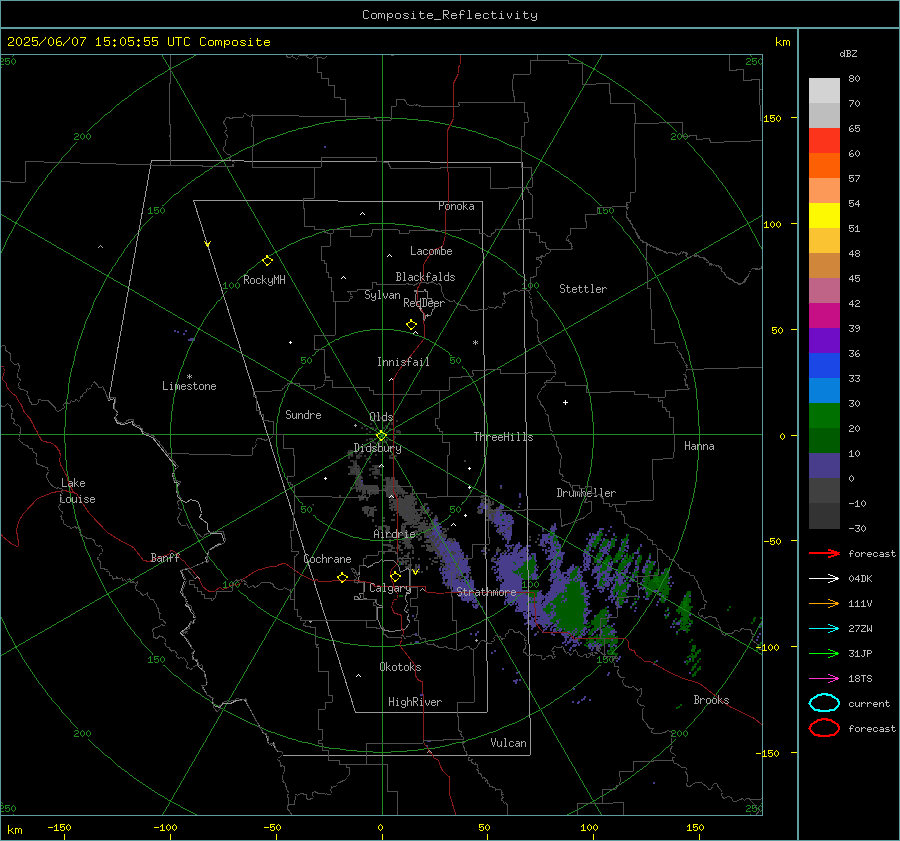
Task: Click the Sylvan town label
Action: 382,295
